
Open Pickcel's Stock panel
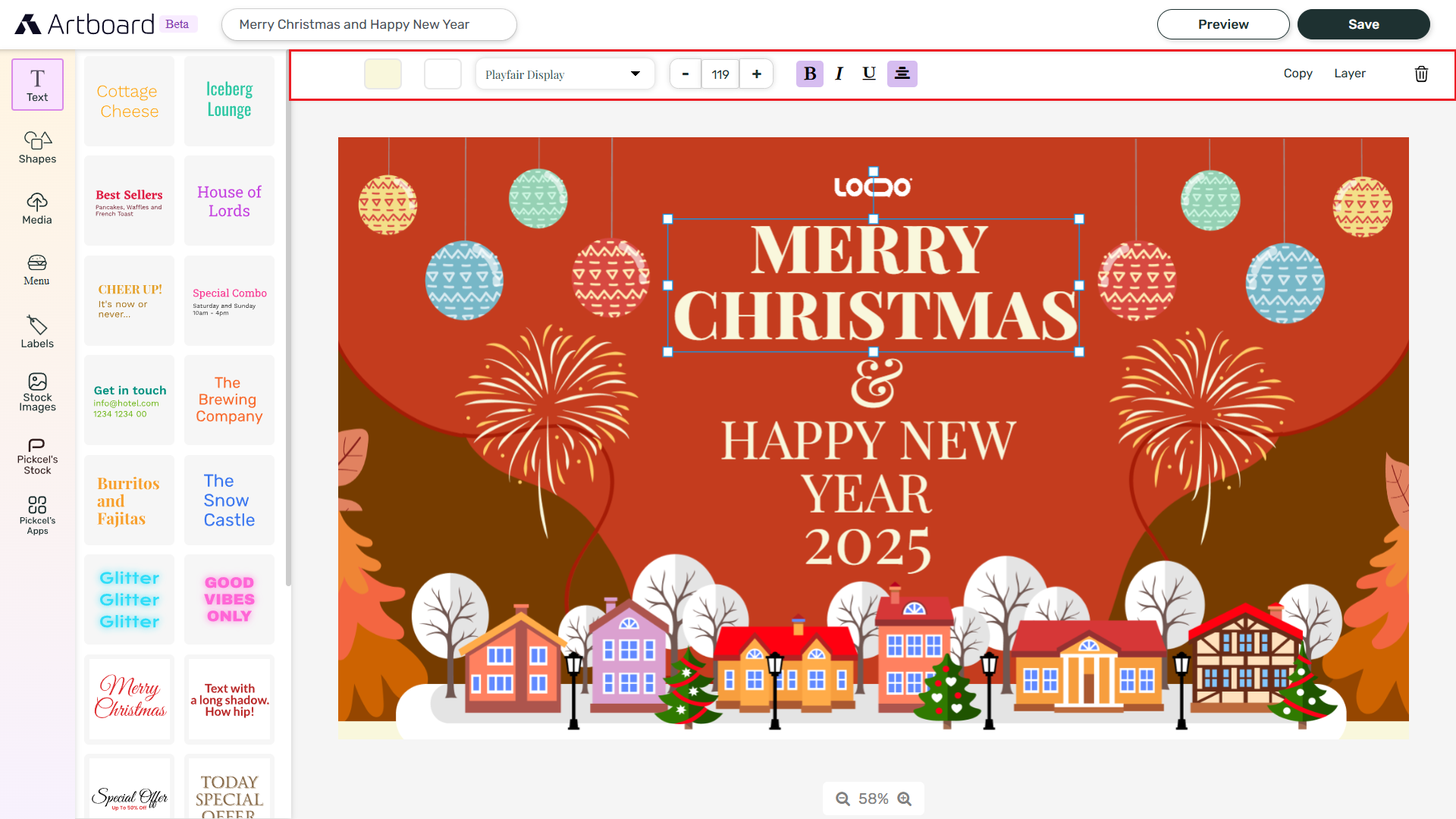(x=36, y=454)
